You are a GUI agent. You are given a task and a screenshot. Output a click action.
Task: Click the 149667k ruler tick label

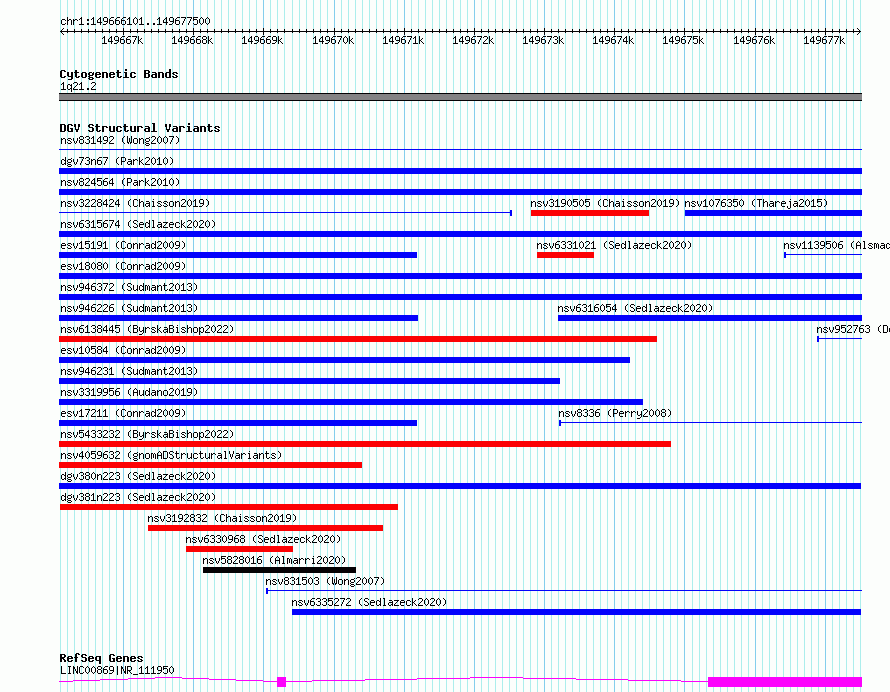tap(122, 40)
